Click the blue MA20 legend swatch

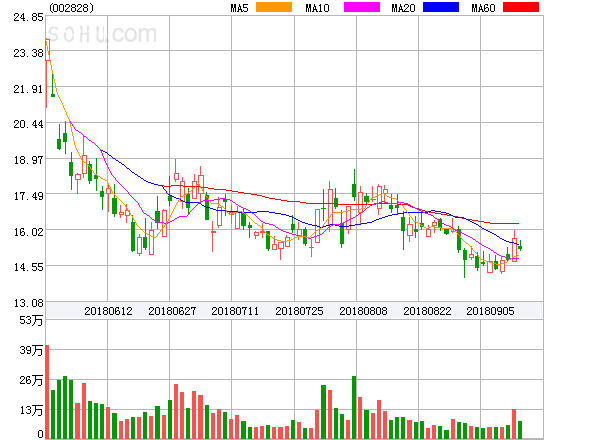[441, 7]
